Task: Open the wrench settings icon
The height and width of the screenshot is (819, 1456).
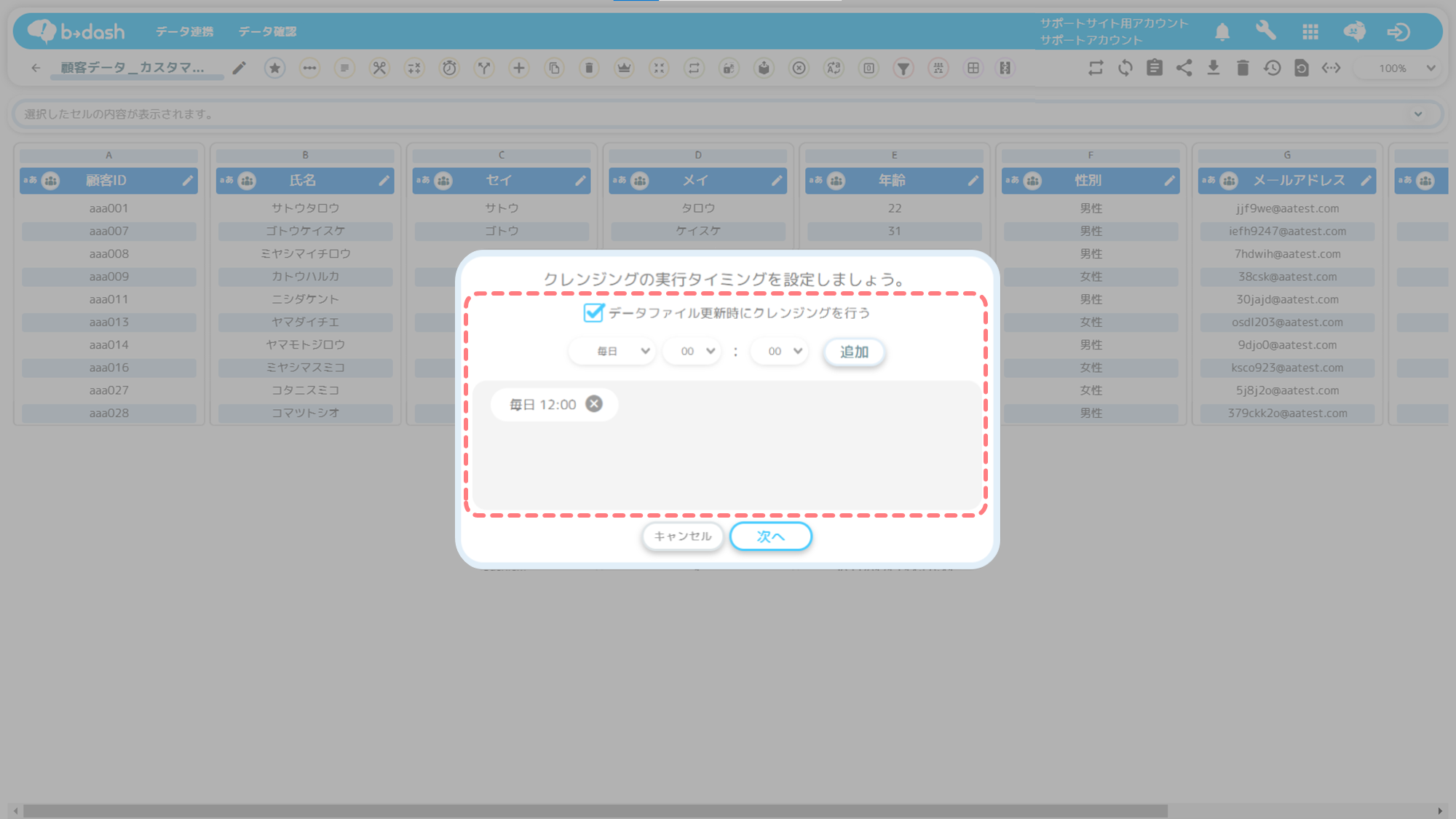Action: [1266, 31]
